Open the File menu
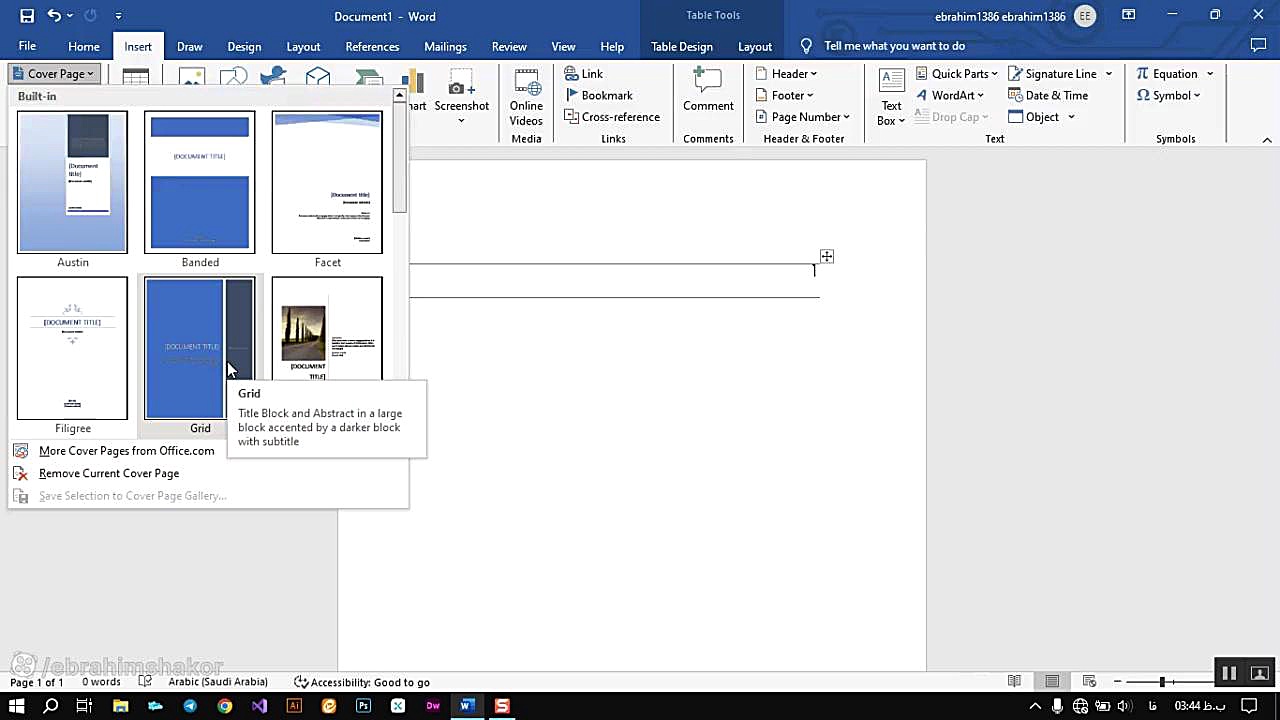 tap(27, 46)
